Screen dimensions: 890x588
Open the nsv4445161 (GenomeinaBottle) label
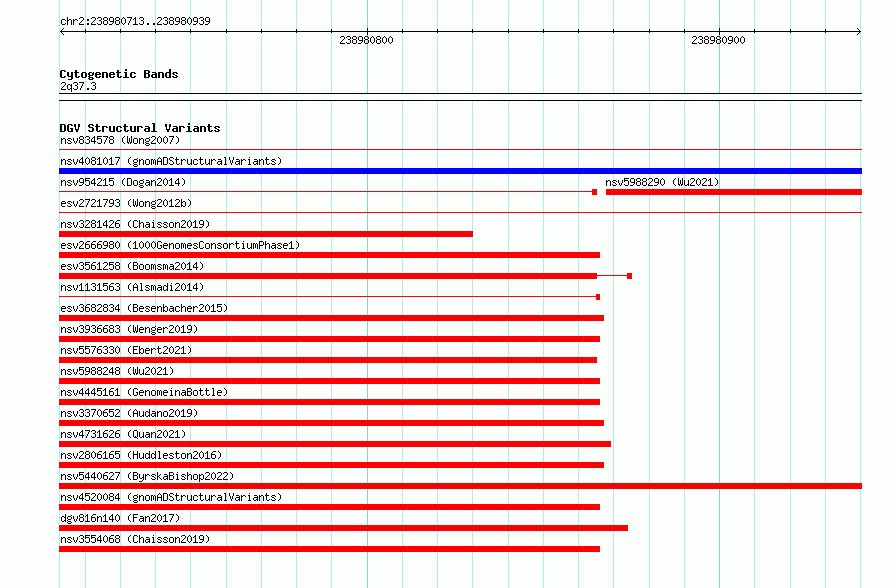click(144, 392)
